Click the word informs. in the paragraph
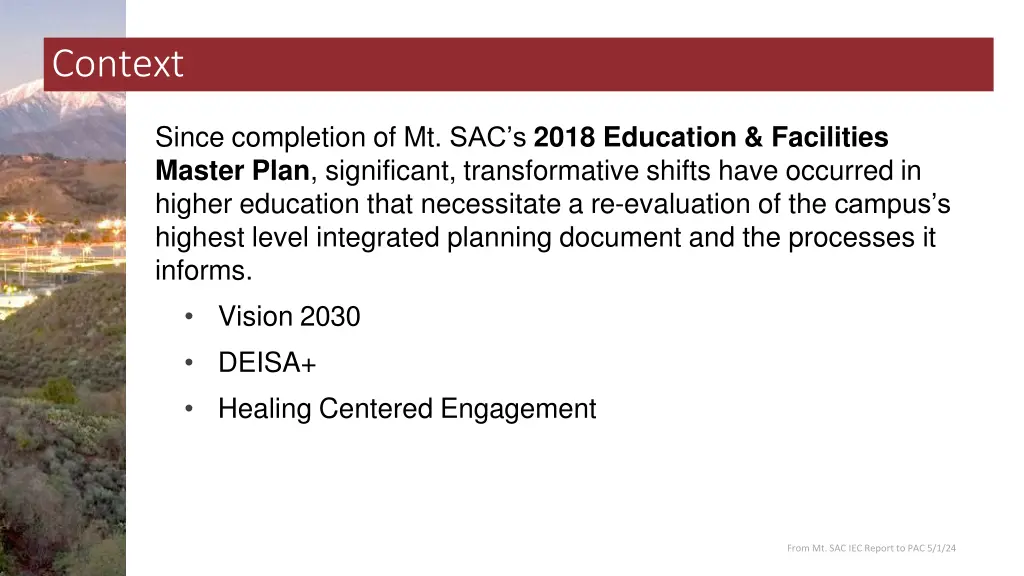 (204, 270)
